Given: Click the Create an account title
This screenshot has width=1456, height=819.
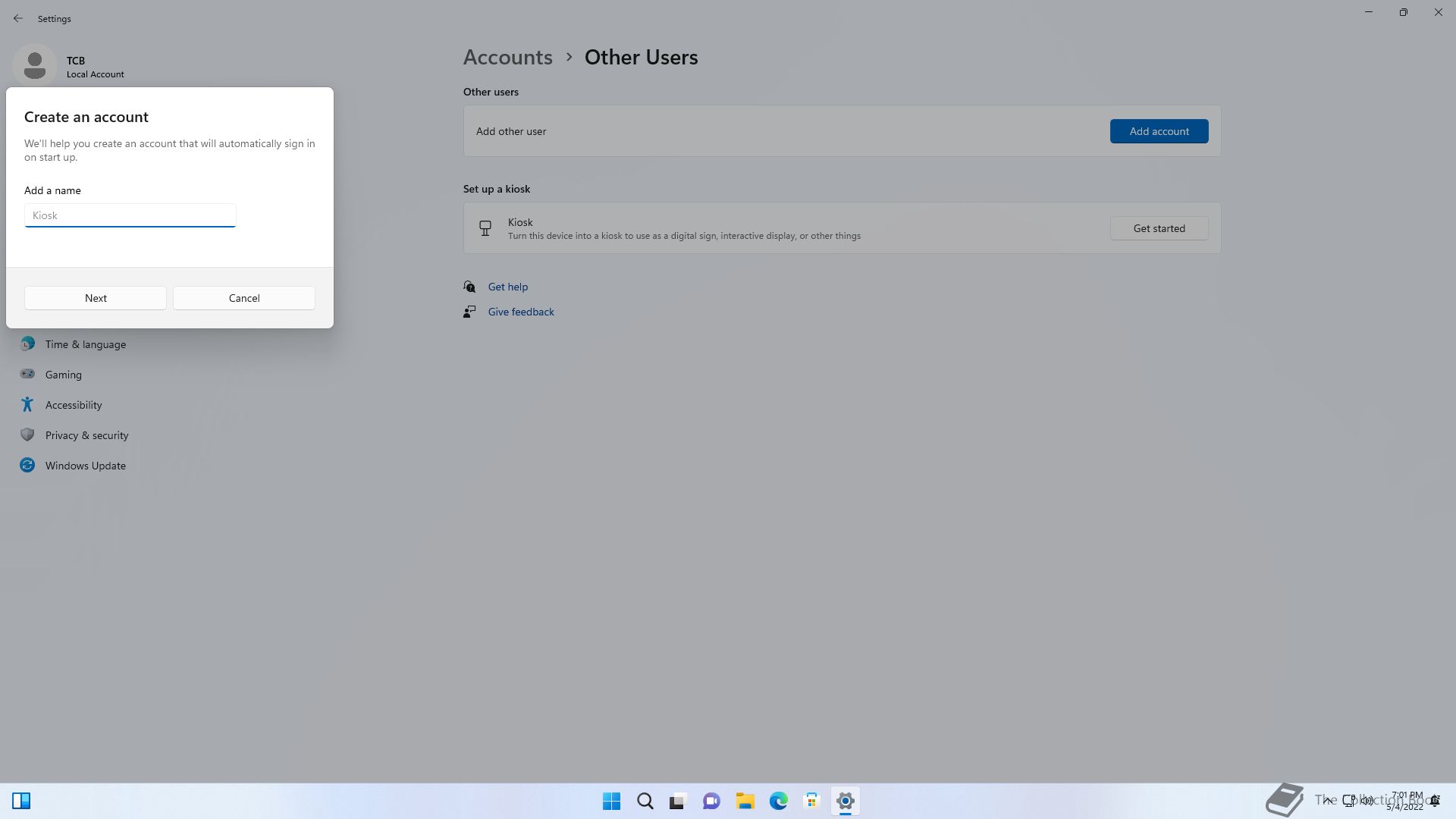Looking at the screenshot, I should (86, 117).
